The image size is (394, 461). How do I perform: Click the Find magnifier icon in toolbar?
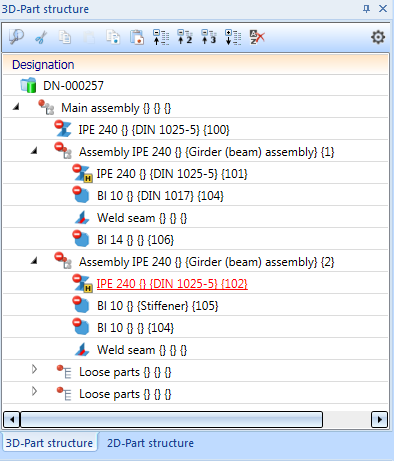coord(16,37)
